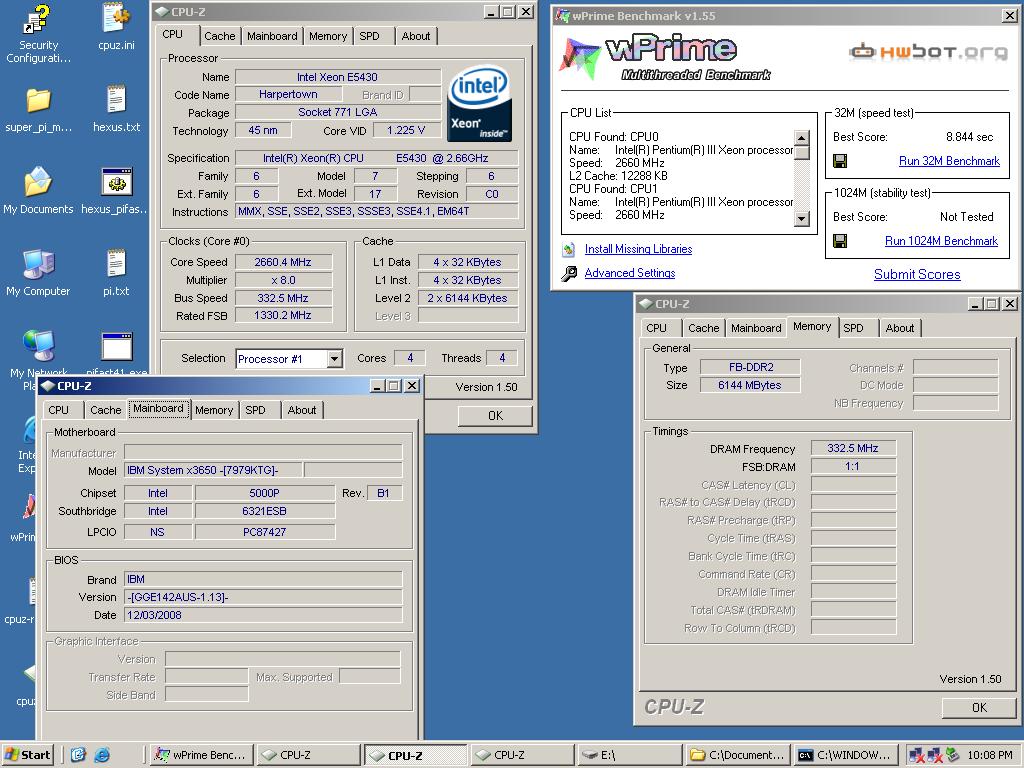Viewport: 1024px width, 768px height.
Task: Open the My Network Places icon
Action: (x=38, y=346)
